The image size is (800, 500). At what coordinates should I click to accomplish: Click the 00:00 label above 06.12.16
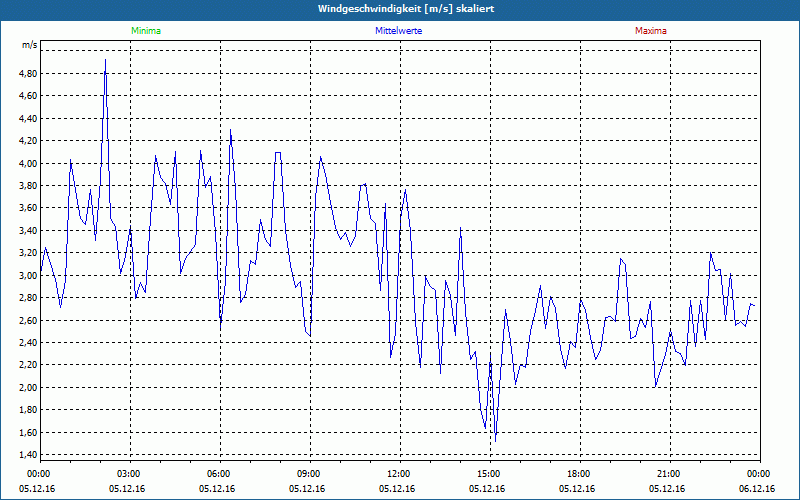(760, 474)
